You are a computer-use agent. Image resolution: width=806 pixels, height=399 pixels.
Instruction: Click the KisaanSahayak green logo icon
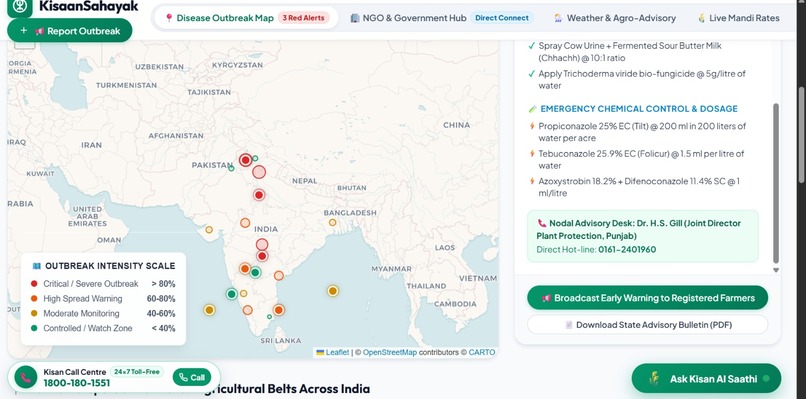tap(20, 7)
